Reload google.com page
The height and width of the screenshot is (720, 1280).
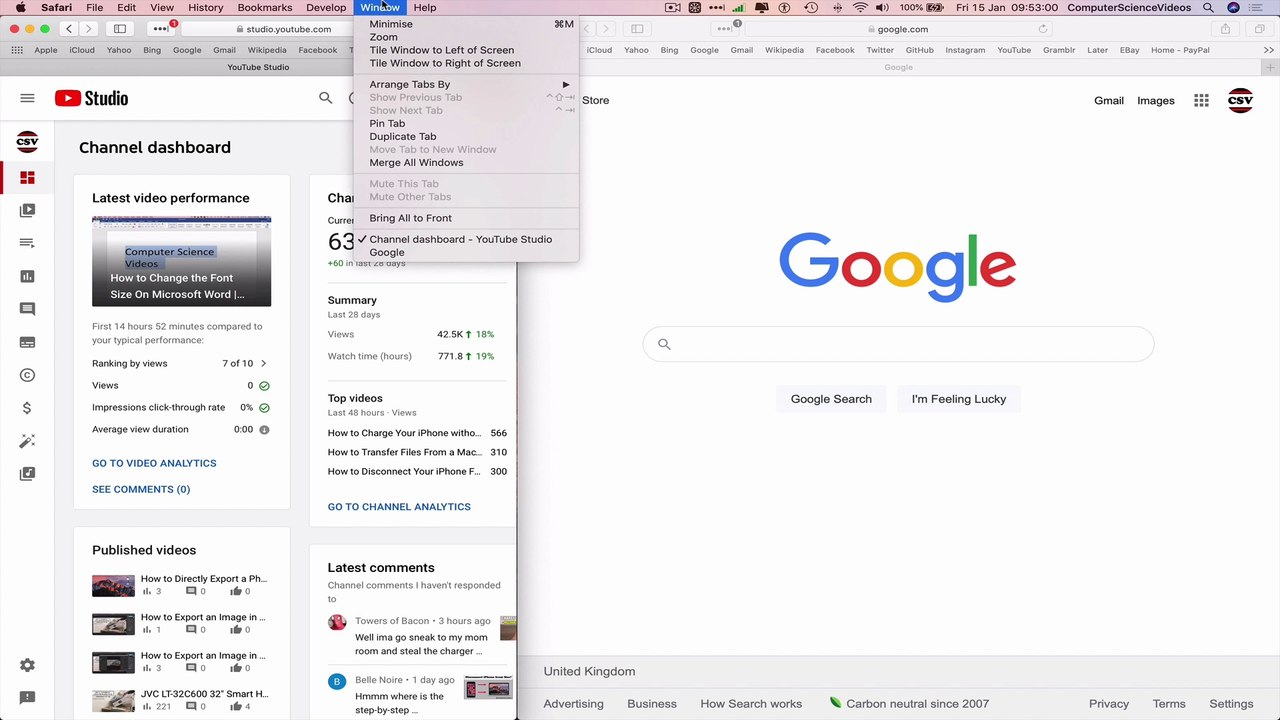pyautogui.click(x=1043, y=29)
